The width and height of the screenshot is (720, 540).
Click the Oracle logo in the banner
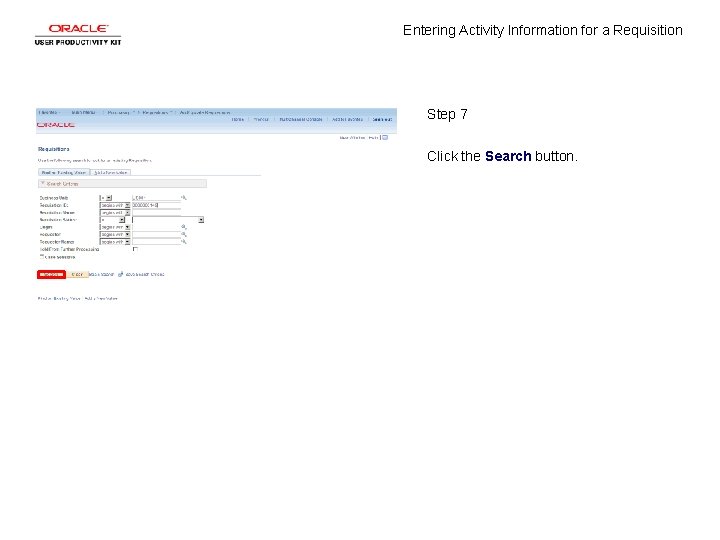(56, 125)
